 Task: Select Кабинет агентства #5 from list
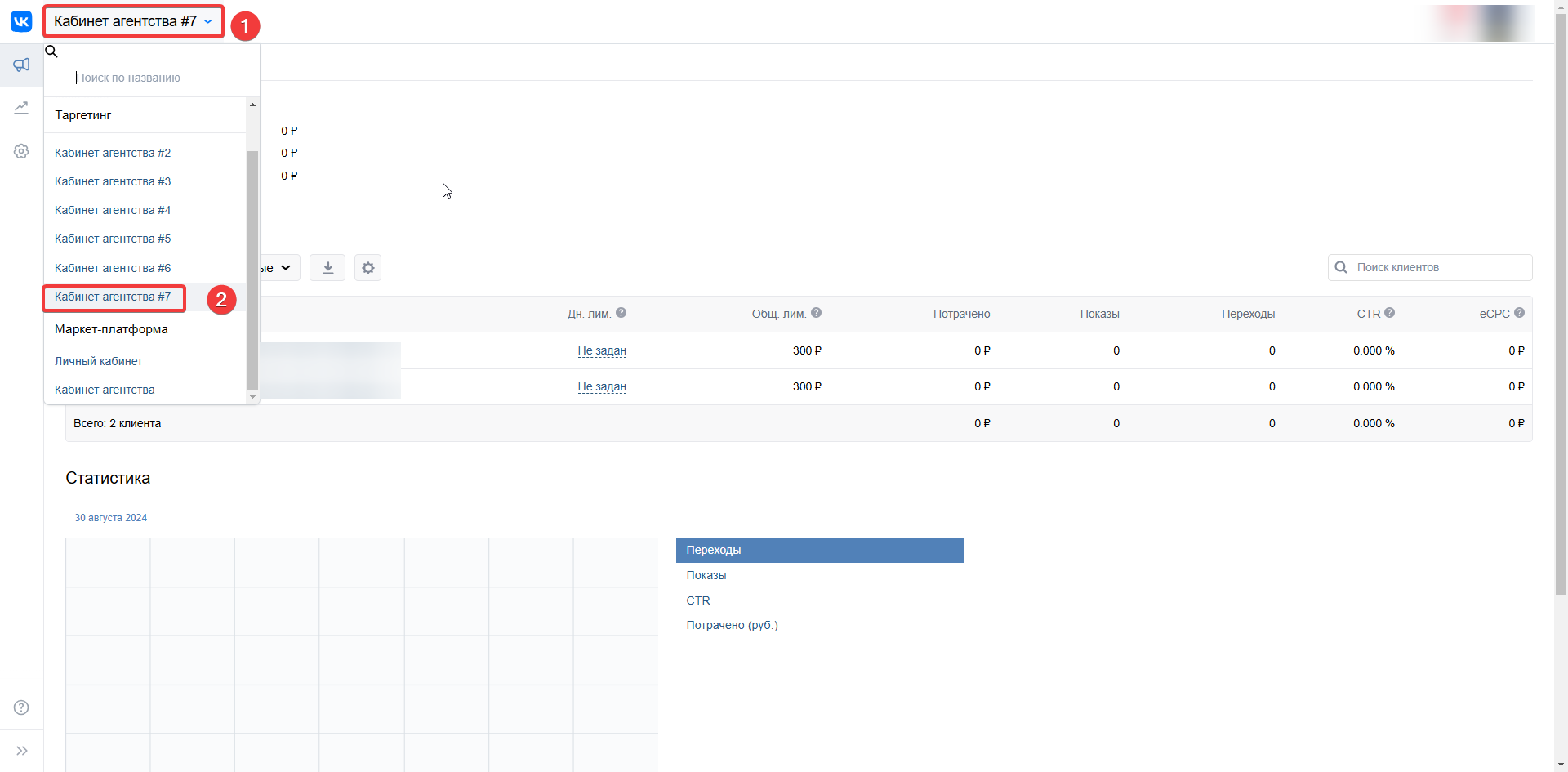pyautogui.click(x=113, y=239)
